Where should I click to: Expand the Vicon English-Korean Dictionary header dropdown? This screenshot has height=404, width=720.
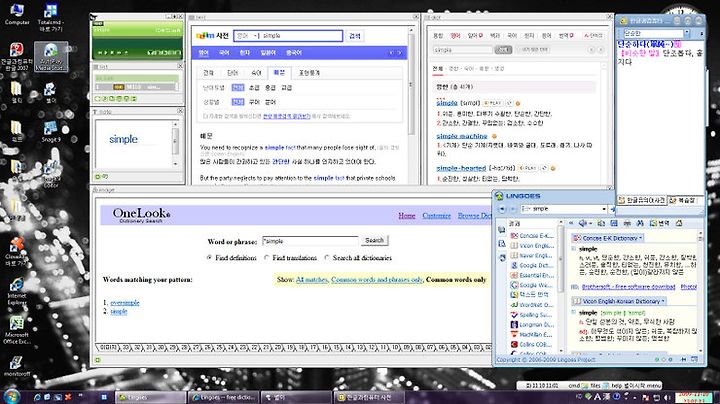point(664,301)
